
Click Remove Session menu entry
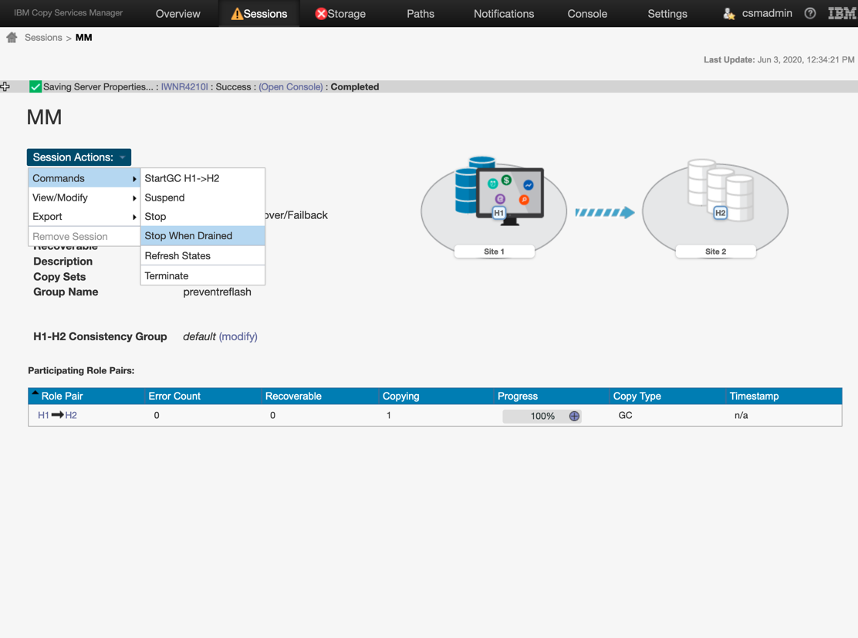[x=84, y=236]
